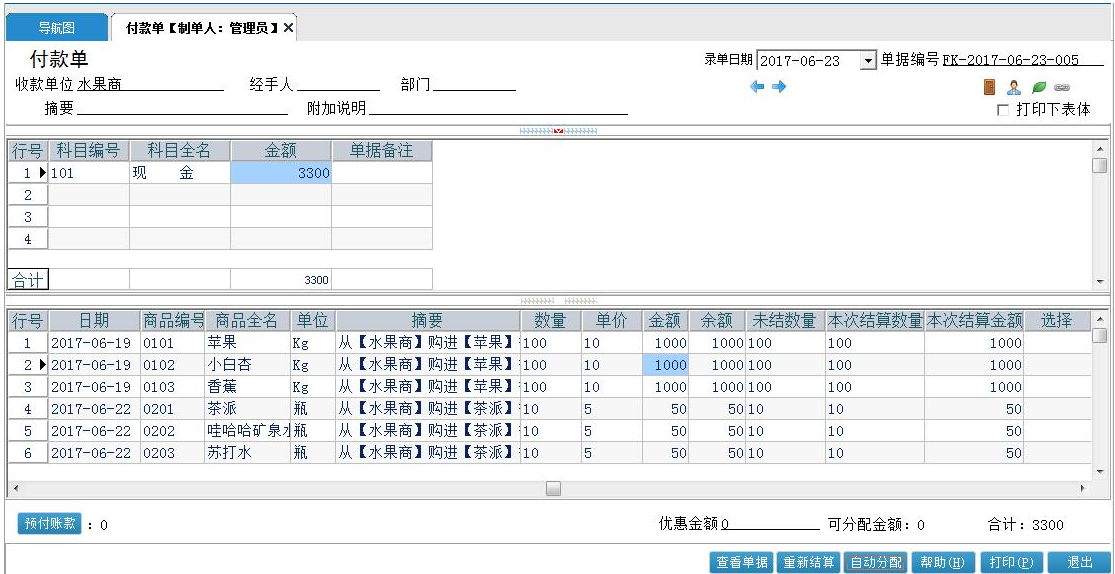The width and height of the screenshot is (1115, 574).
Task: Click the blue right arrow for next document
Action: pos(779,87)
